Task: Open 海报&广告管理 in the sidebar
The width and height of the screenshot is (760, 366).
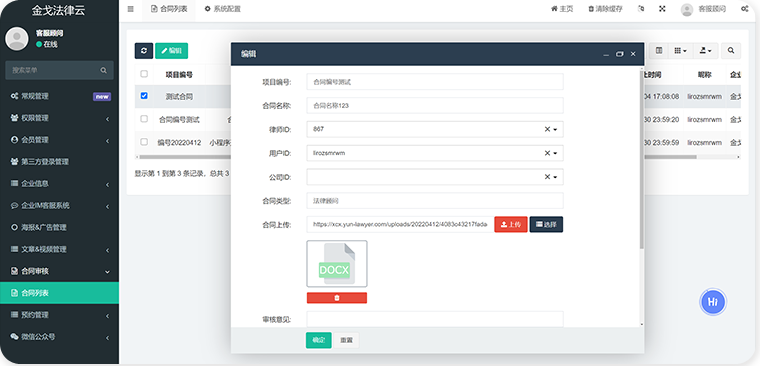Action: point(59,227)
